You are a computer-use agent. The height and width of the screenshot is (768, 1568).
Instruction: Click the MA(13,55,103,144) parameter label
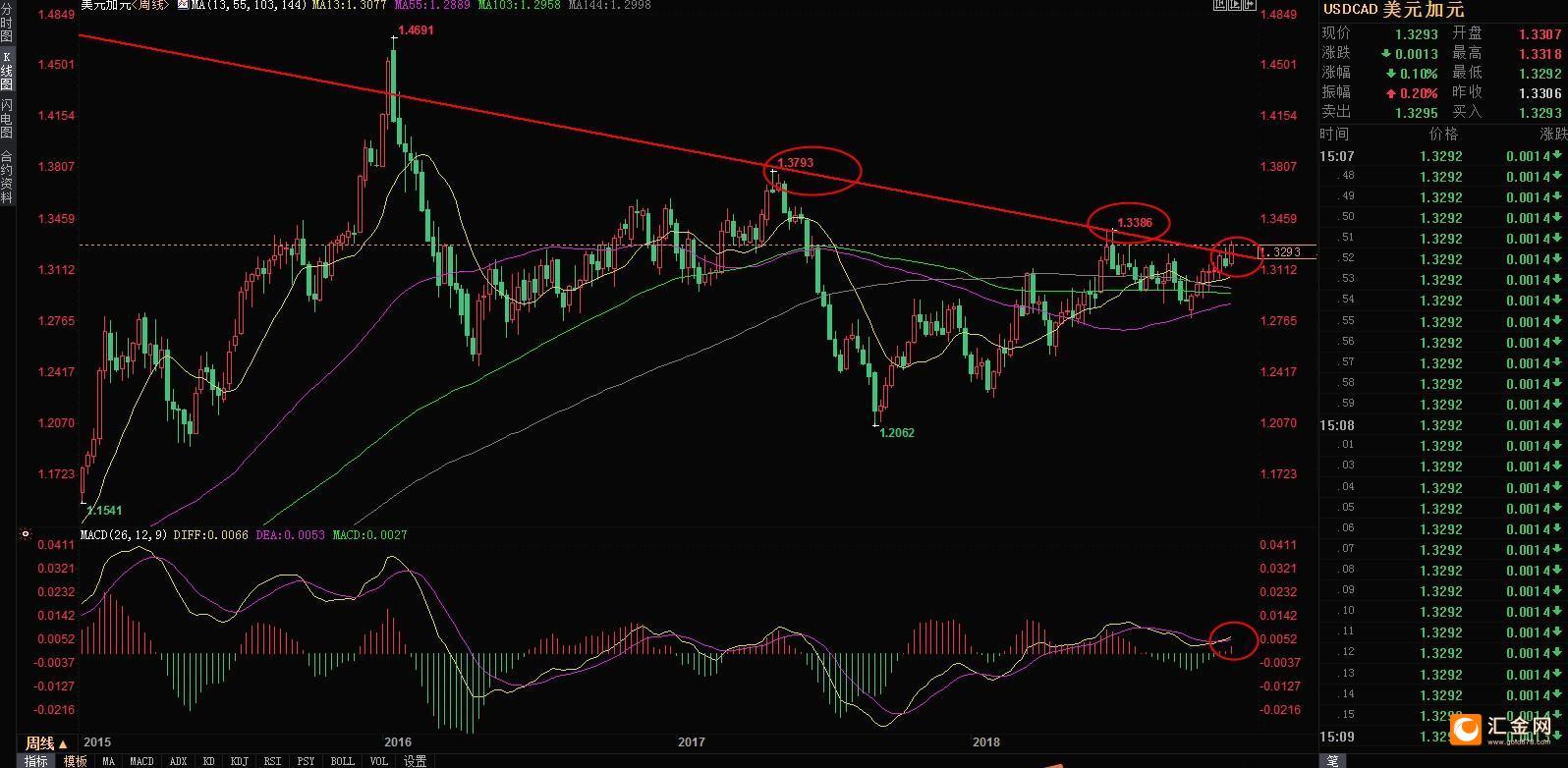249,5
